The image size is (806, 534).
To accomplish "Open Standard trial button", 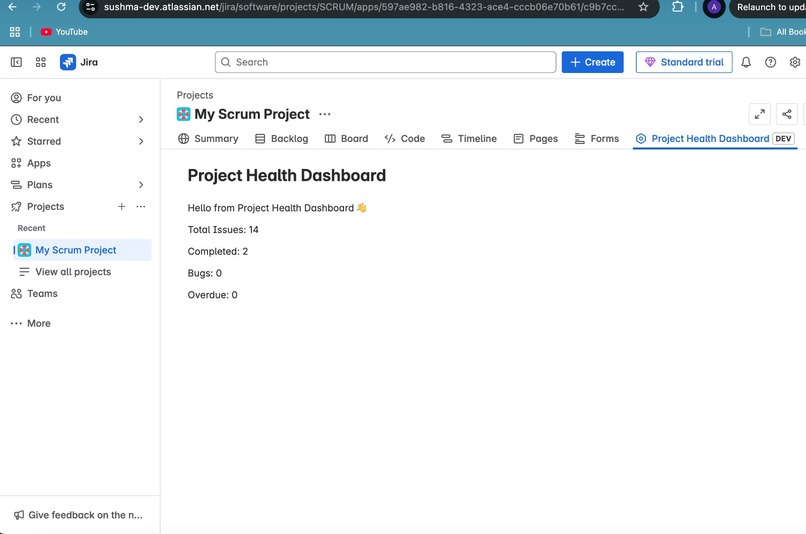I will (684, 62).
